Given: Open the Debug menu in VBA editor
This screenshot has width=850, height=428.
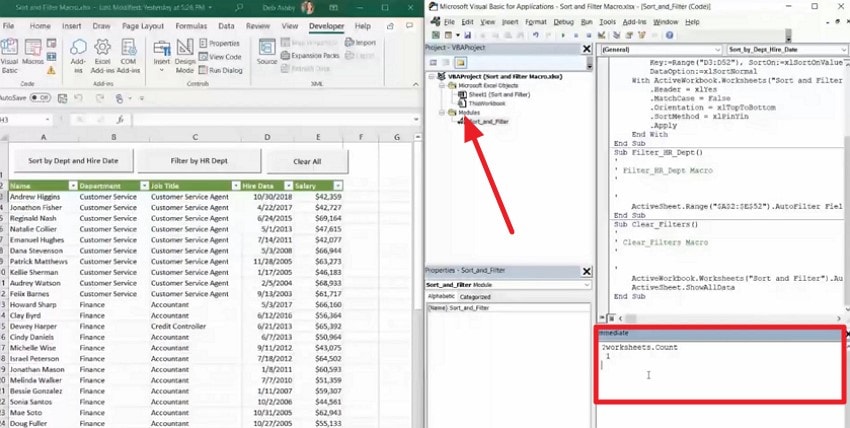Looking at the screenshot, I should pyautogui.click(x=563, y=22).
